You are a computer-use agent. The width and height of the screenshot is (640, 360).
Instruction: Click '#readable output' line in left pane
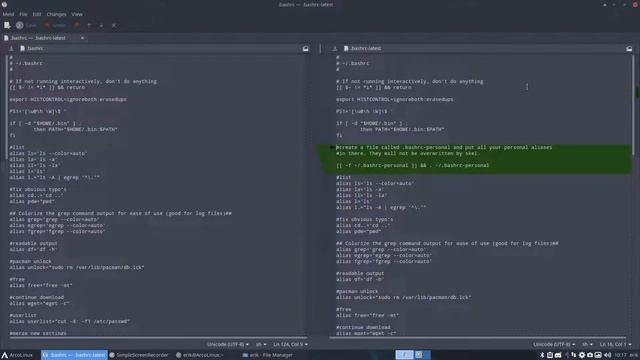click(33, 243)
